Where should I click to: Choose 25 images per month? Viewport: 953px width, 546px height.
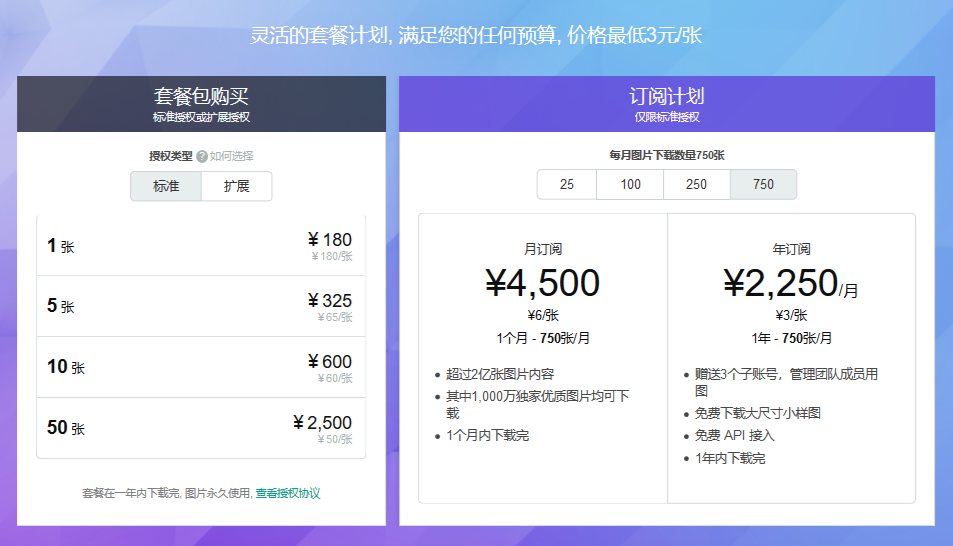point(567,184)
